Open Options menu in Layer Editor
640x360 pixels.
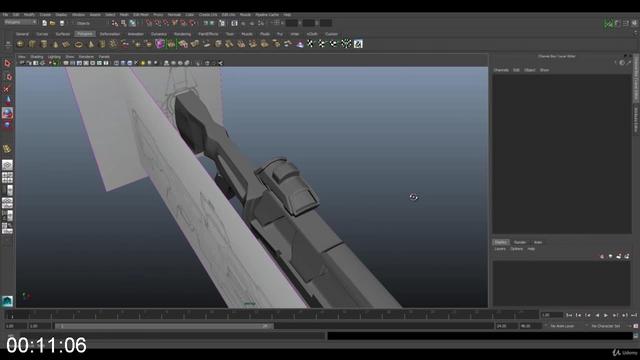[x=517, y=249]
